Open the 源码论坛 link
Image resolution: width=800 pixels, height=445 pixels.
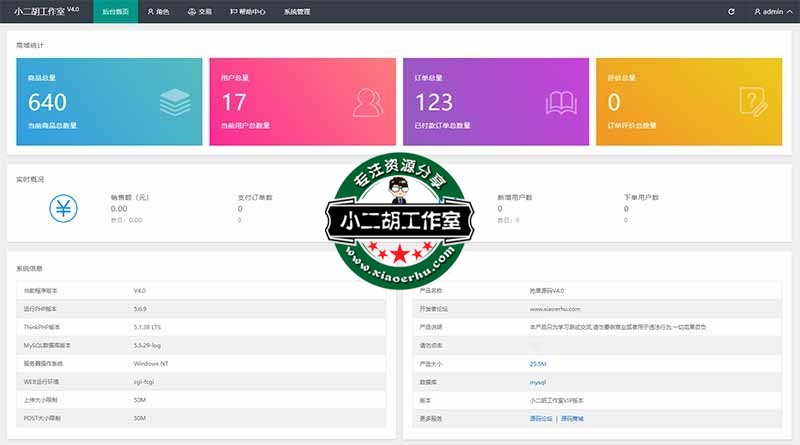[541, 418]
